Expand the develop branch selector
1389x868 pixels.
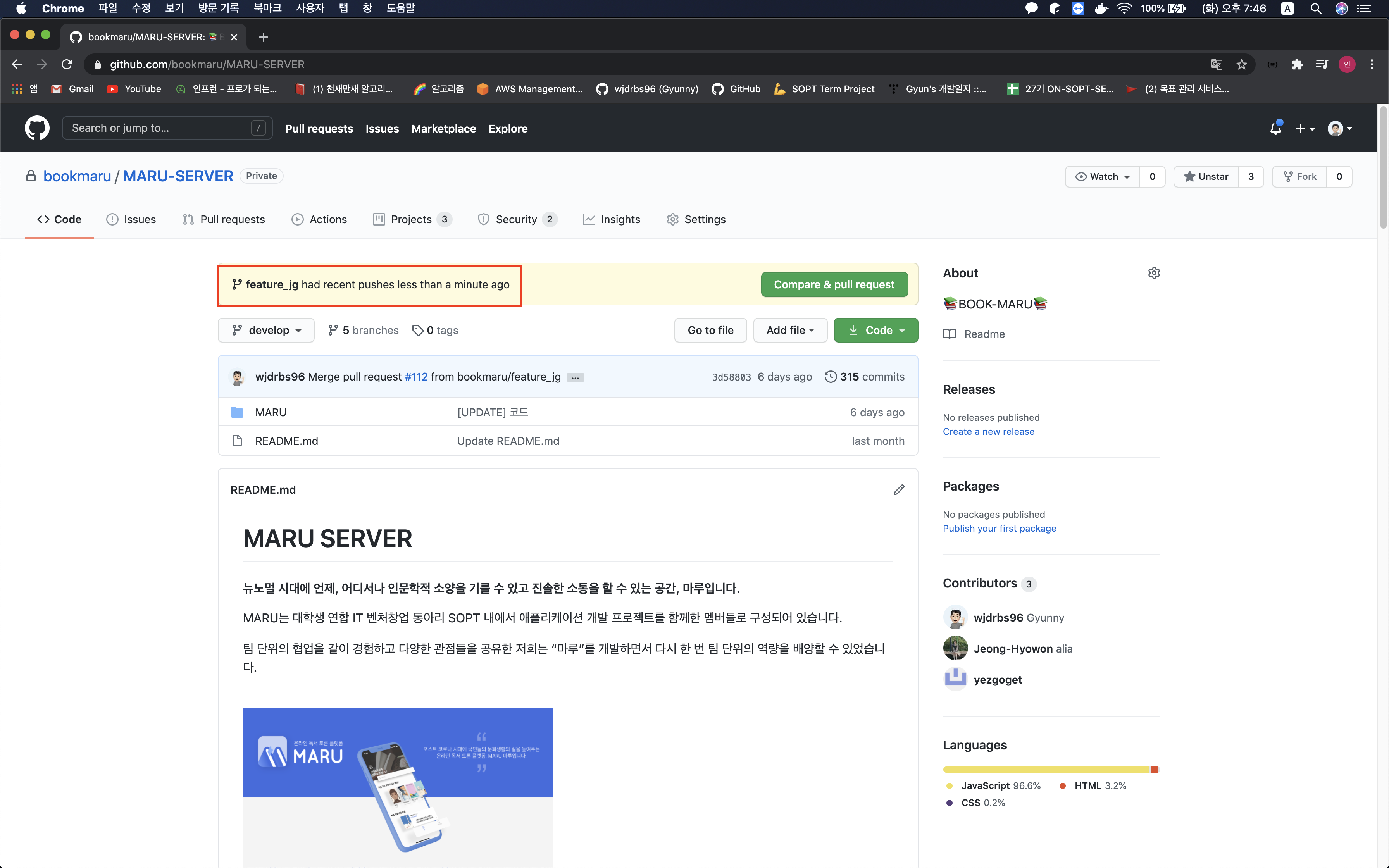pyautogui.click(x=266, y=330)
